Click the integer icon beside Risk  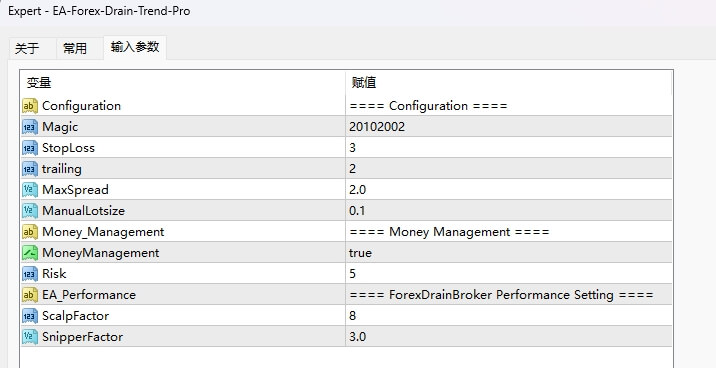[30, 274]
